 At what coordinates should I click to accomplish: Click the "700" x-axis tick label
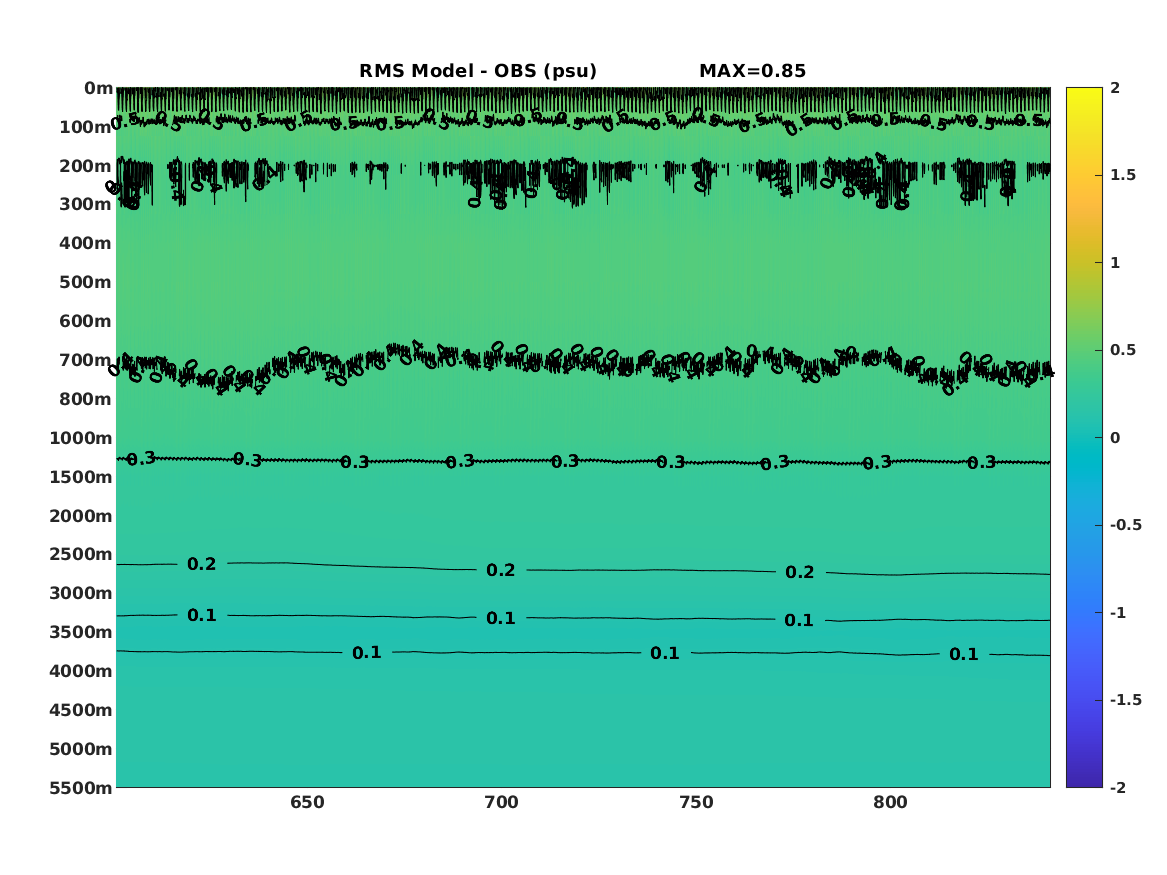(x=502, y=803)
